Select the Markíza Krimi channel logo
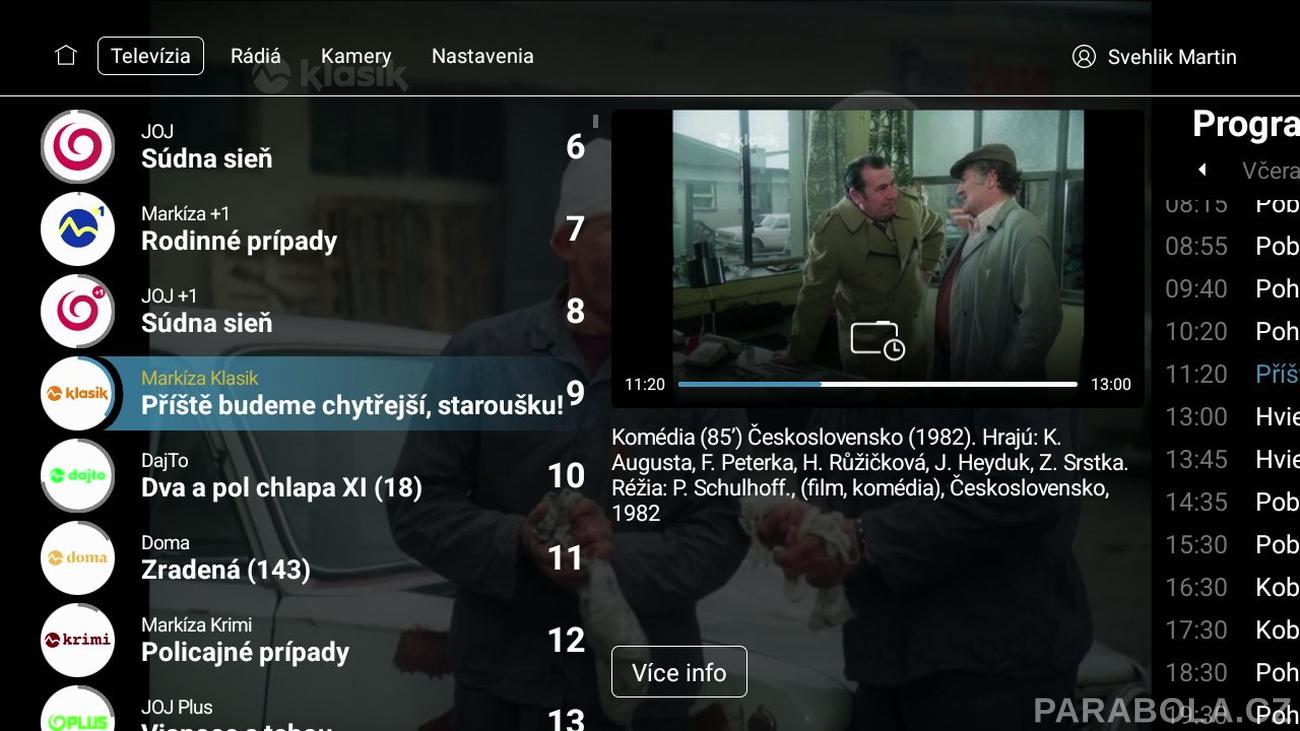Image resolution: width=1300 pixels, height=731 pixels. 78,639
